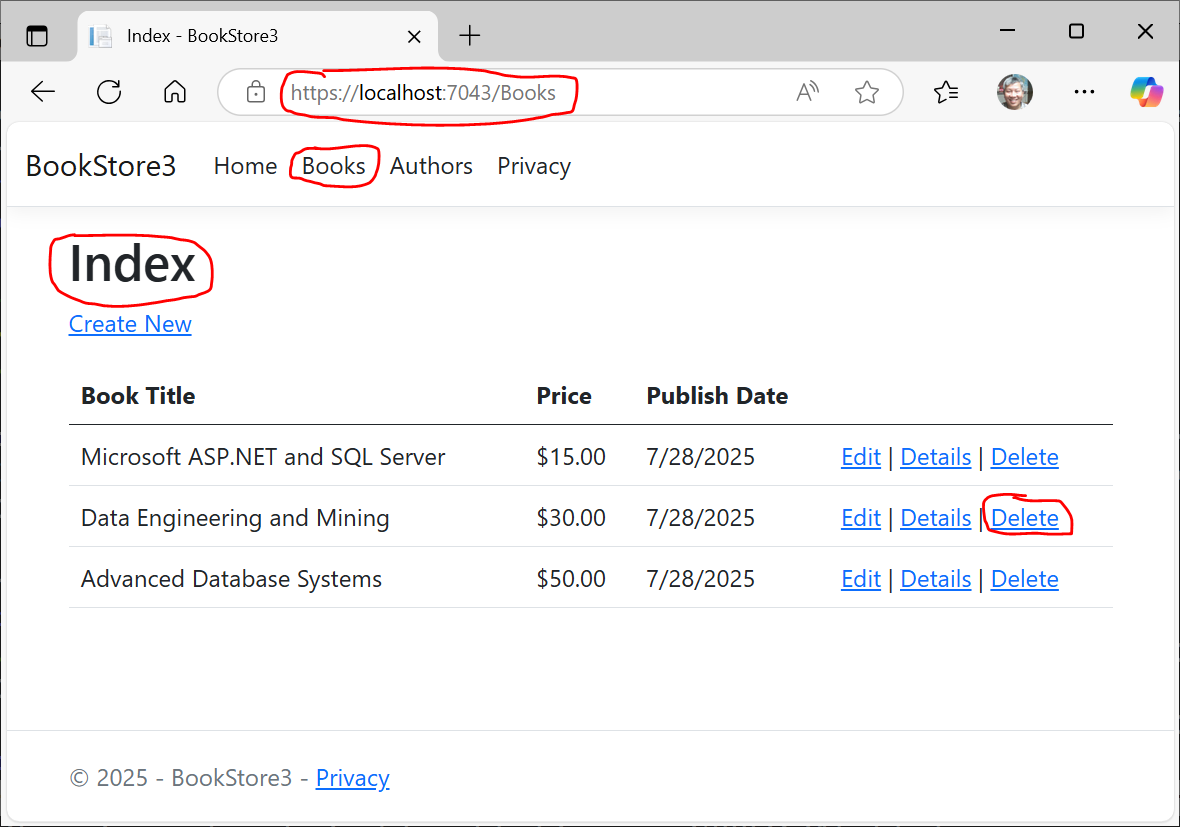Go back using browser back arrow

[43, 92]
